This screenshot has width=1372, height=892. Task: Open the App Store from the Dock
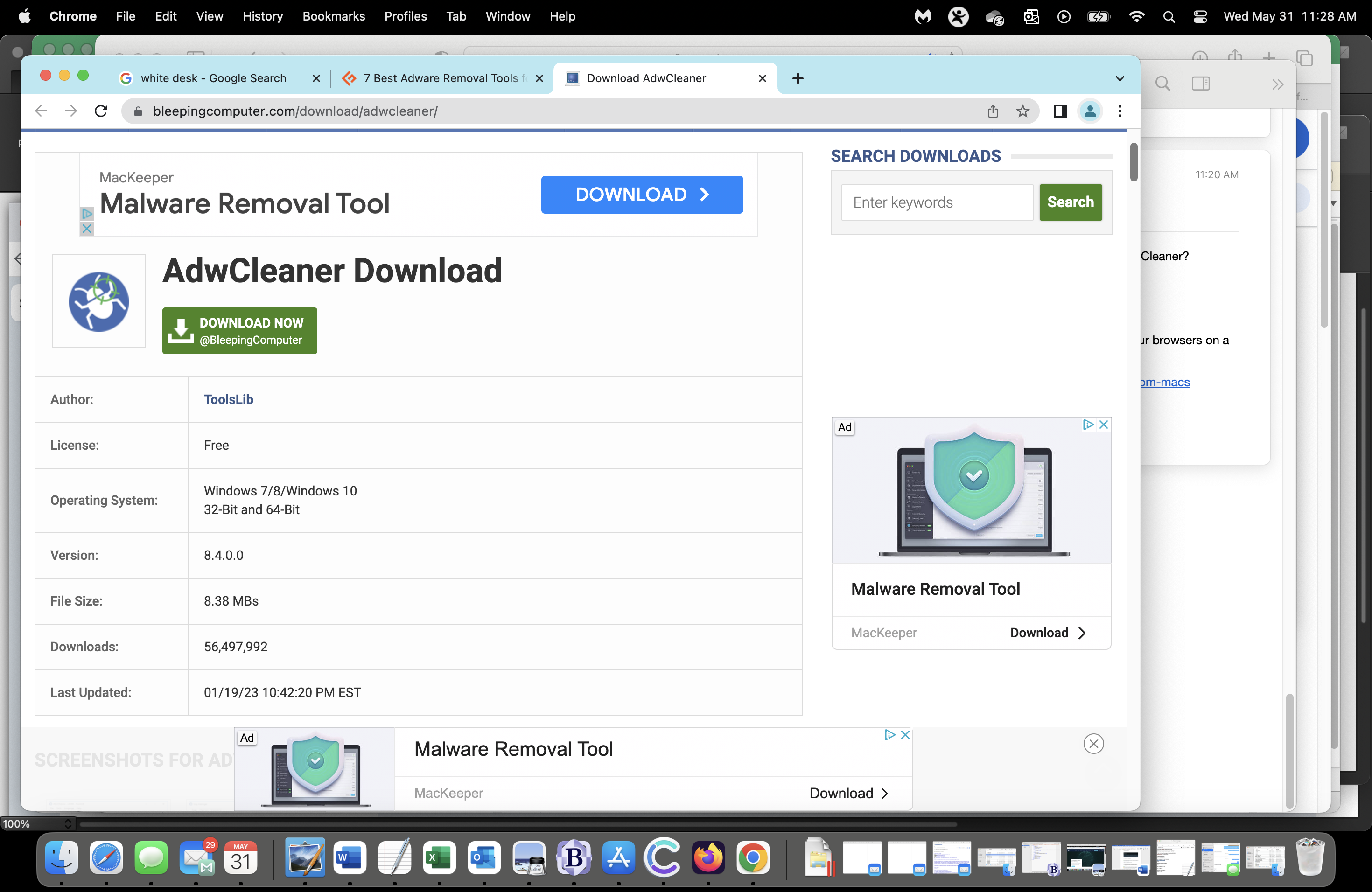[x=618, y=858]
